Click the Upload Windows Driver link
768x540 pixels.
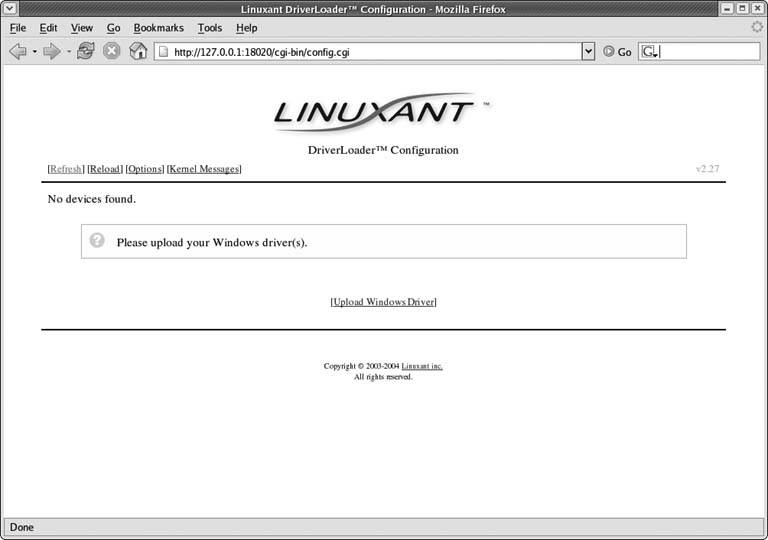[x=384, y=302]
